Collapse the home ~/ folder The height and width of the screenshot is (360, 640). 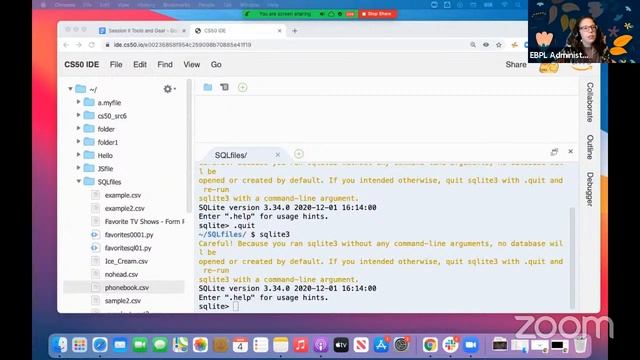70,89
